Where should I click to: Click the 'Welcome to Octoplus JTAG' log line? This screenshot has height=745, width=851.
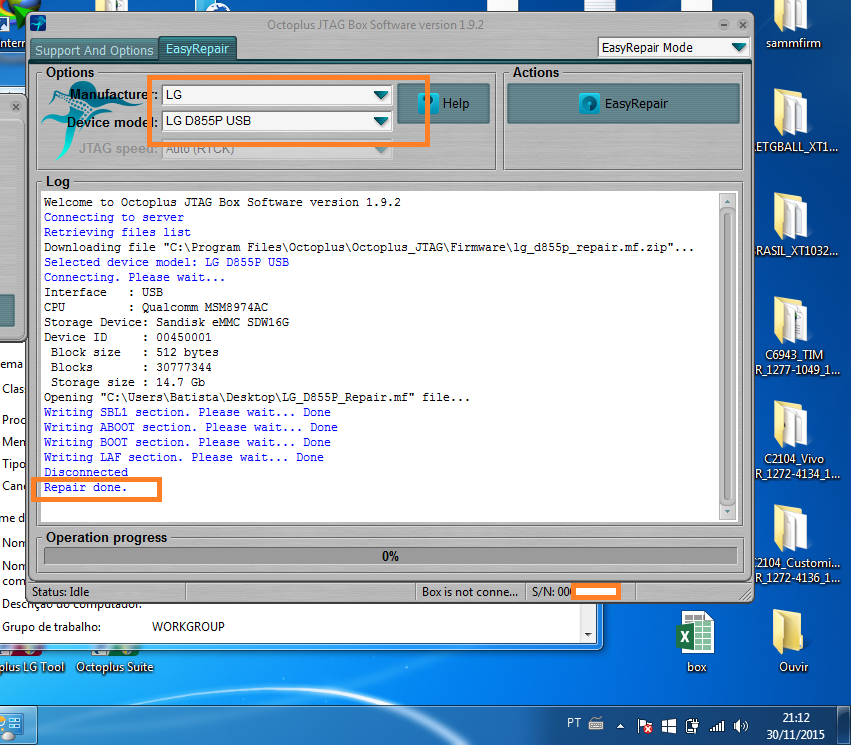pyautogui.click(x=222, y=202)
